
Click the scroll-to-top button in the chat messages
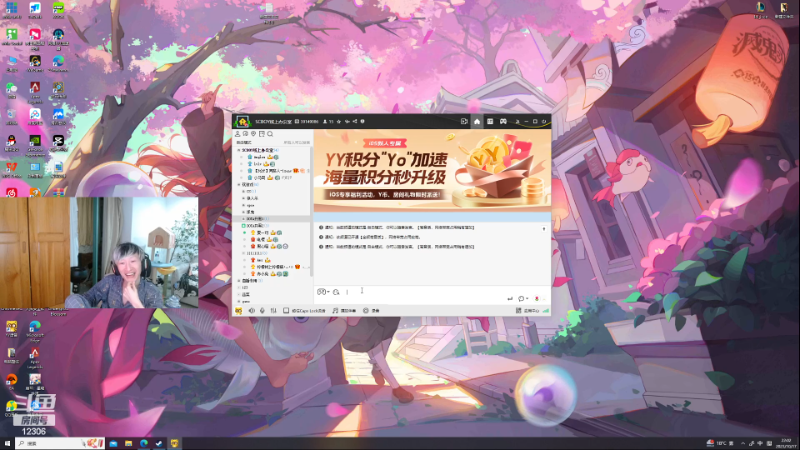[x=544, y=229]
